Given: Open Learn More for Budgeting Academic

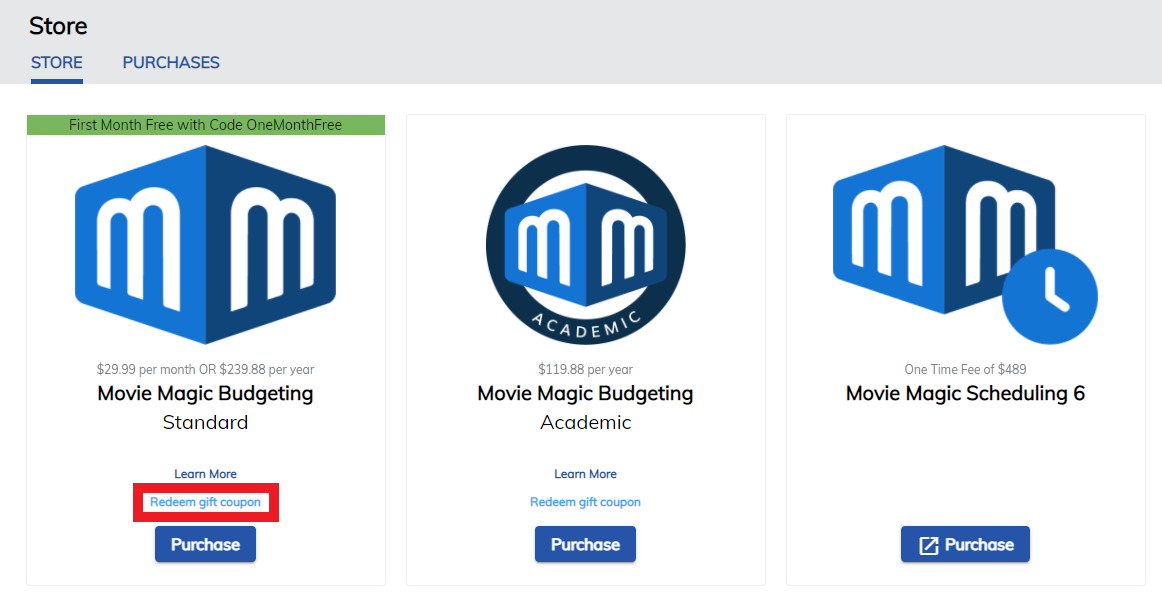Looking at the screenshot, I should pyautogui.click(x=585, y=473).
